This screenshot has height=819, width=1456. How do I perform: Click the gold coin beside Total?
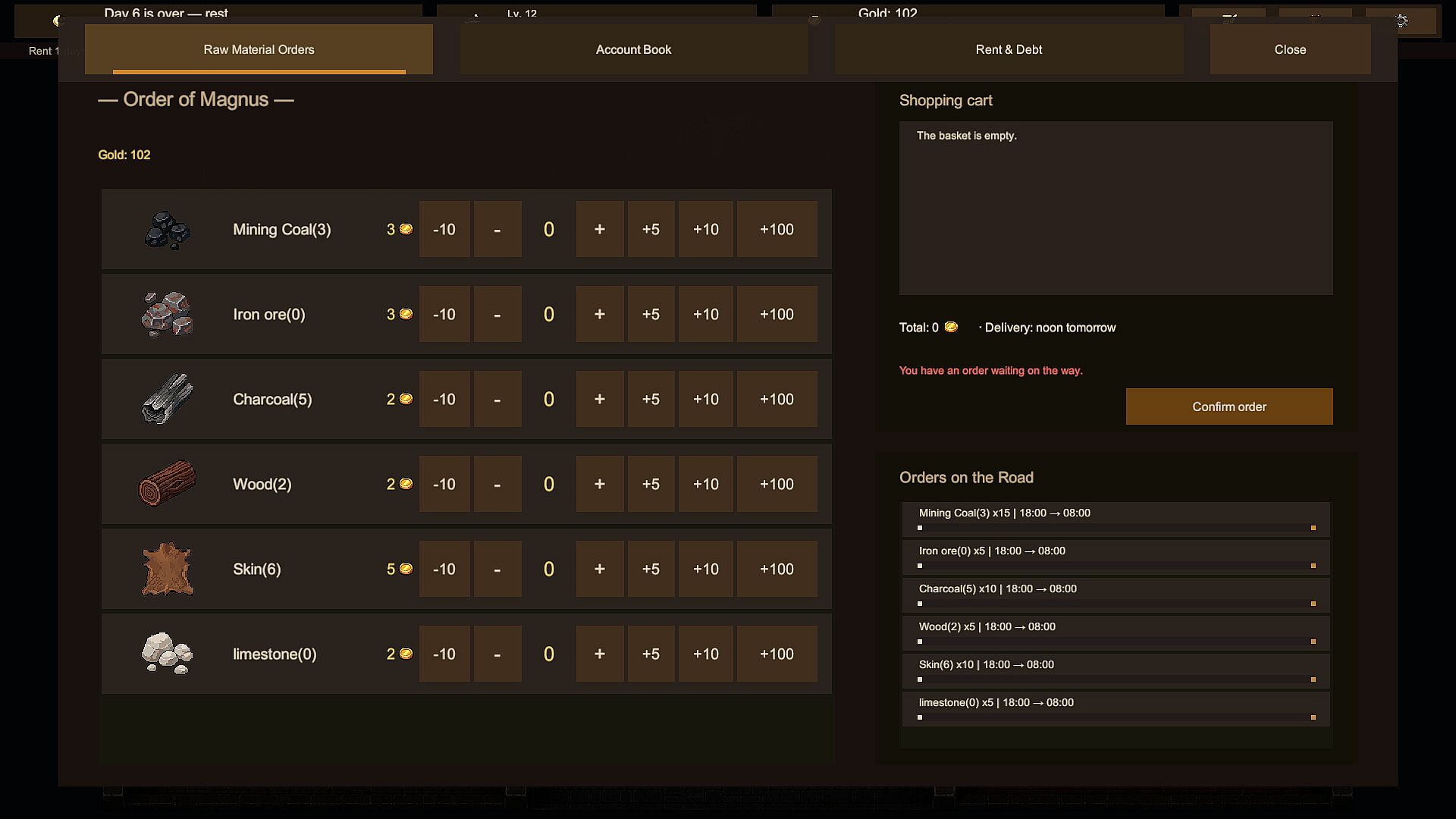951,328
